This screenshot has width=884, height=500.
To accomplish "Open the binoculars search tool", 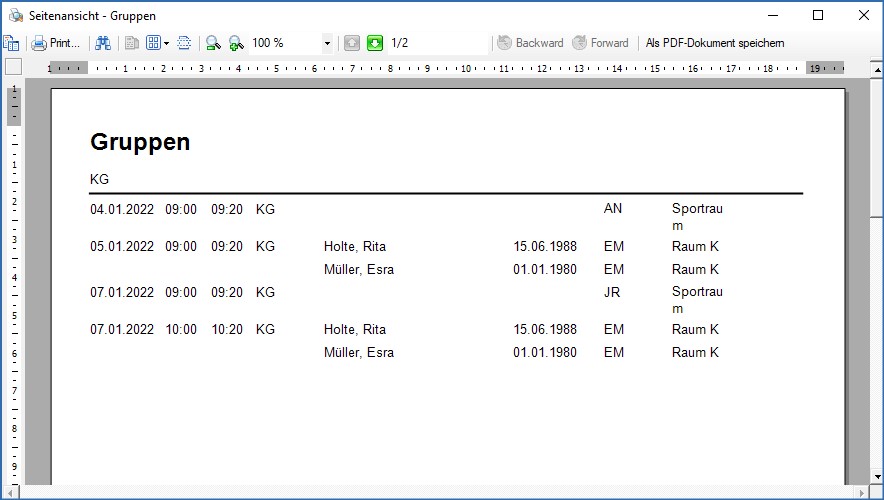I will 103,43.
